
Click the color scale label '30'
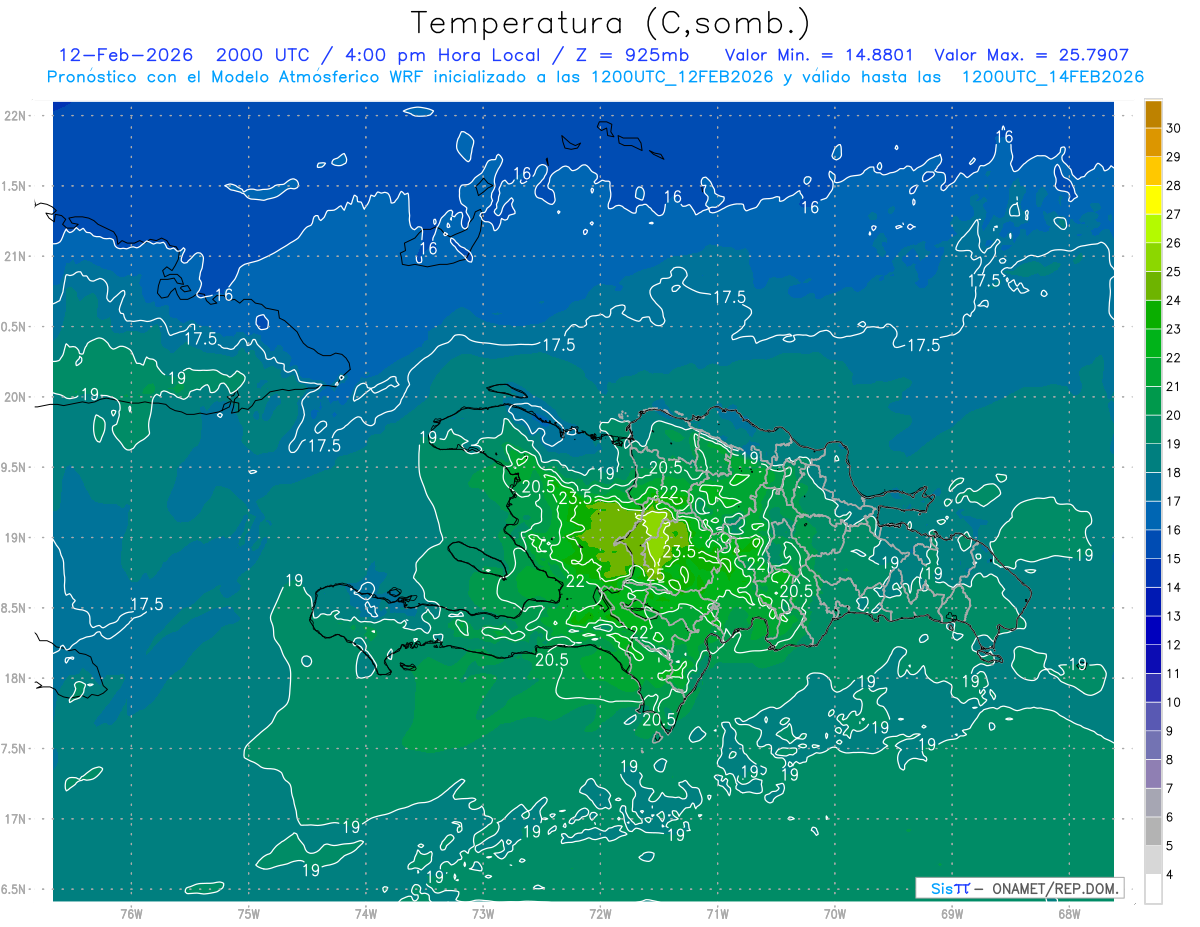tap(1174, 128)
